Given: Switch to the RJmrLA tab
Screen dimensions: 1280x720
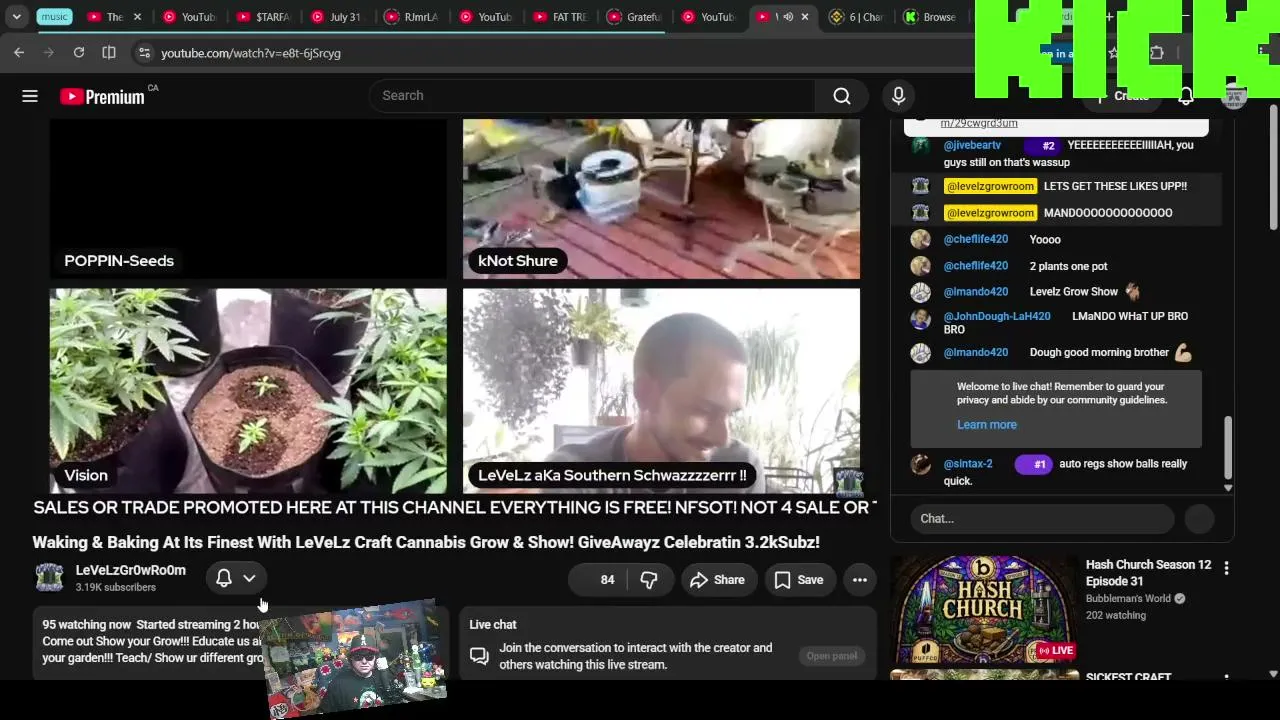Looking at the screenshot, I should (411, 17).
